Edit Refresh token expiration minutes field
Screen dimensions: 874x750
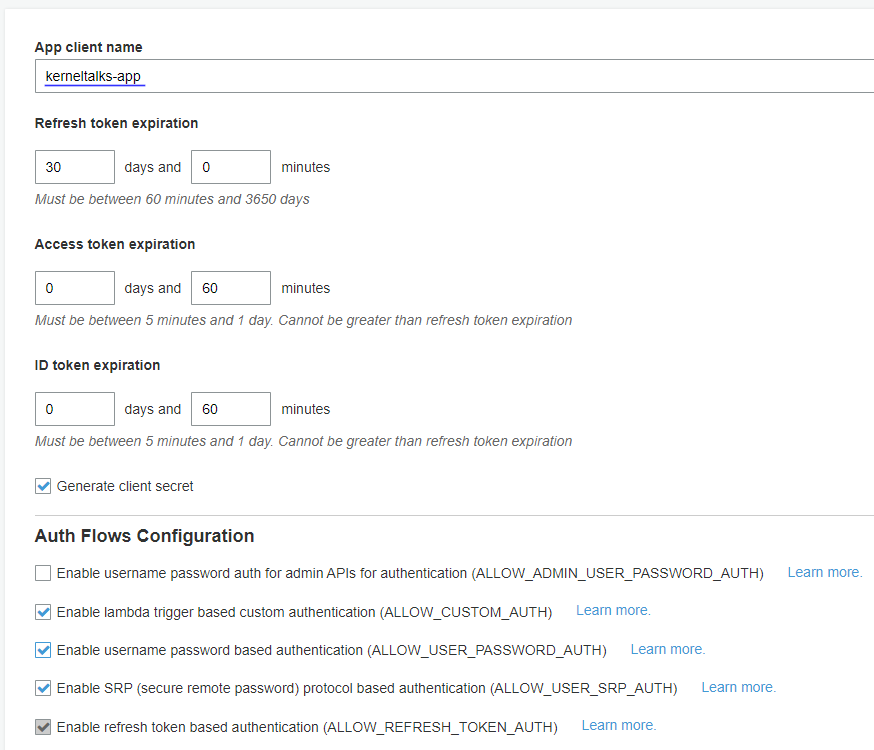231,167
